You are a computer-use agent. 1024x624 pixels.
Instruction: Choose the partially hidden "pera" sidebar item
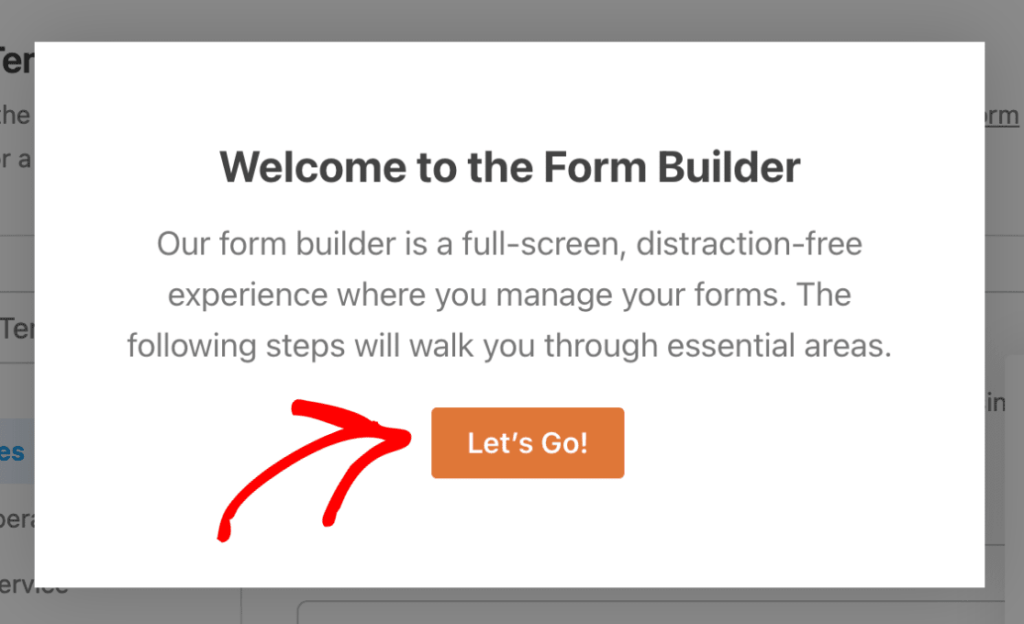pos(16,522)
